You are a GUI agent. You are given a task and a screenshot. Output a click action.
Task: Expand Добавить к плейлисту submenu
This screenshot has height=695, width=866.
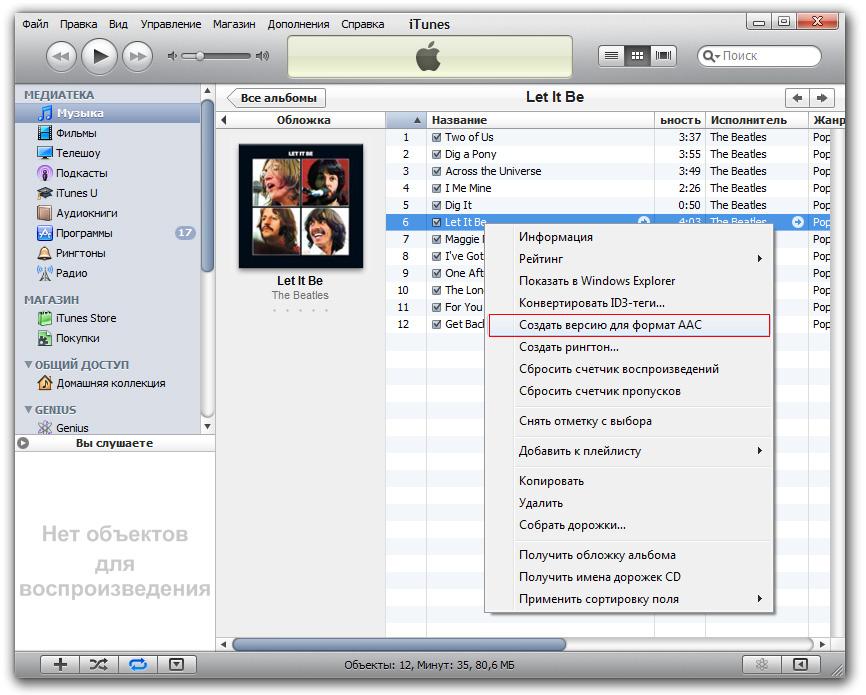629,451
